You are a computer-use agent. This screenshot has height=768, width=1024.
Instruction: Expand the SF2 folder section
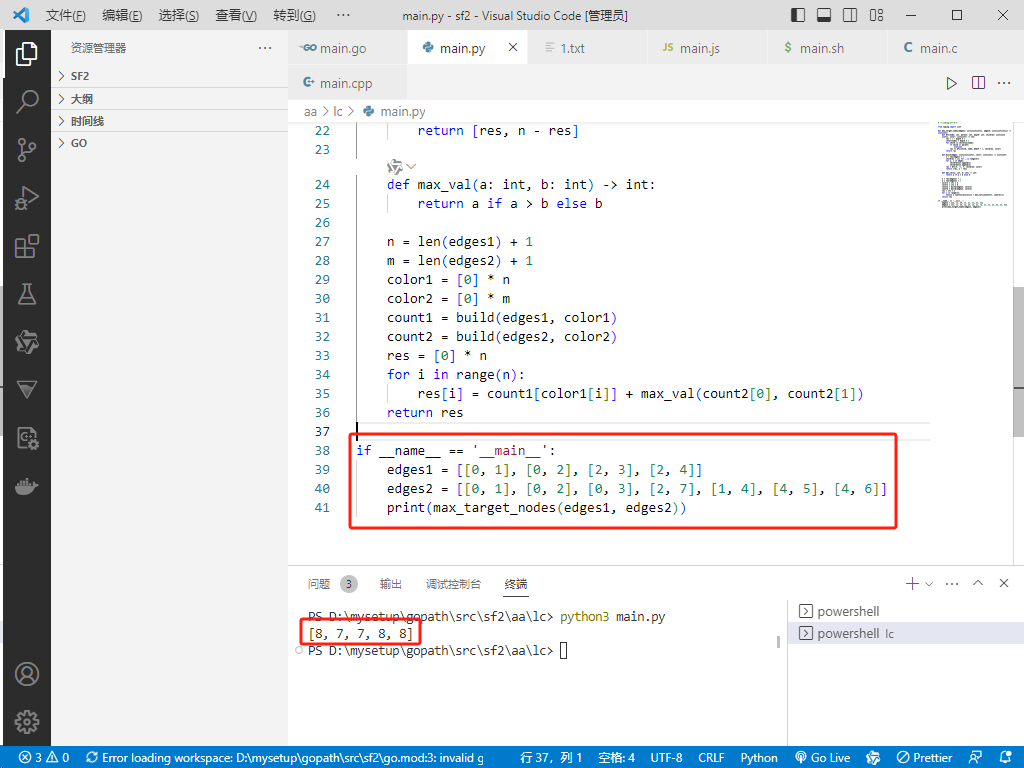pyautogui.click(x=169, y=76)
